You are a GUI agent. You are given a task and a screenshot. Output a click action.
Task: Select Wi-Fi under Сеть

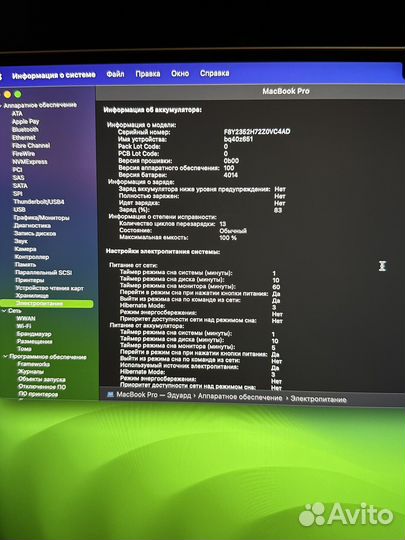(x=24, y=326)
